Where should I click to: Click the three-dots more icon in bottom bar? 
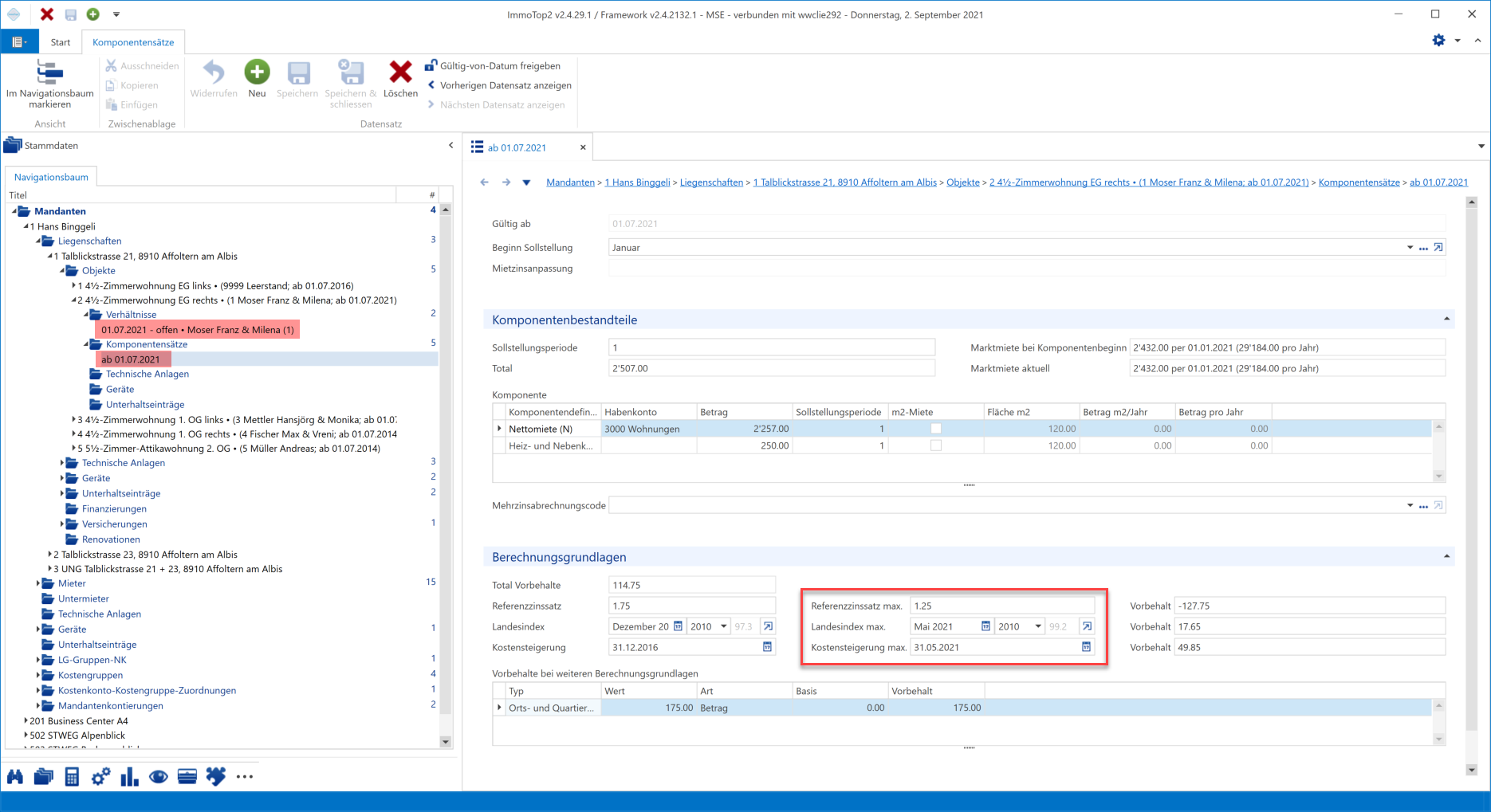245,777
